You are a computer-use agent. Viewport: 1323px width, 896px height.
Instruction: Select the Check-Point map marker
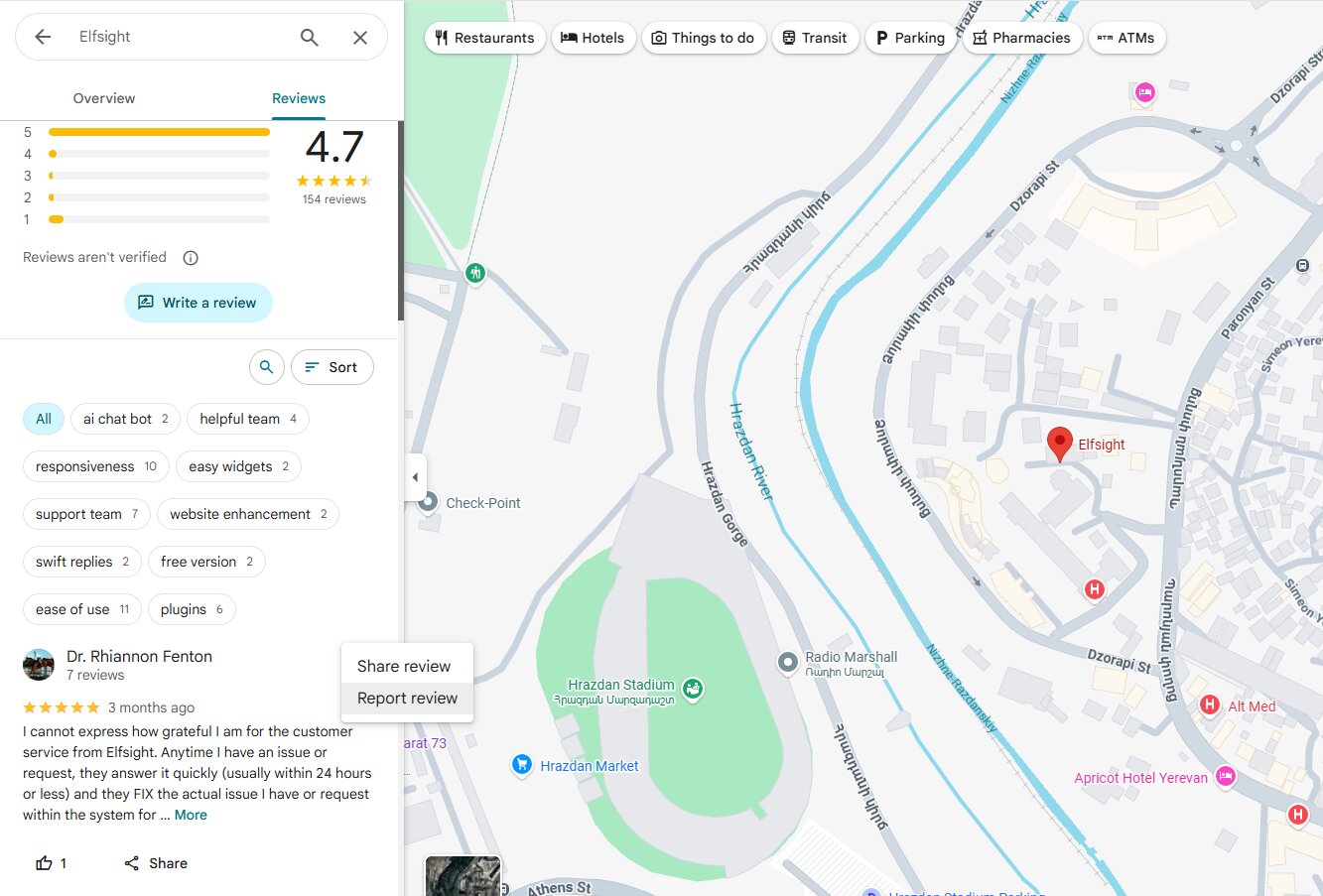[x=429, y=502]
